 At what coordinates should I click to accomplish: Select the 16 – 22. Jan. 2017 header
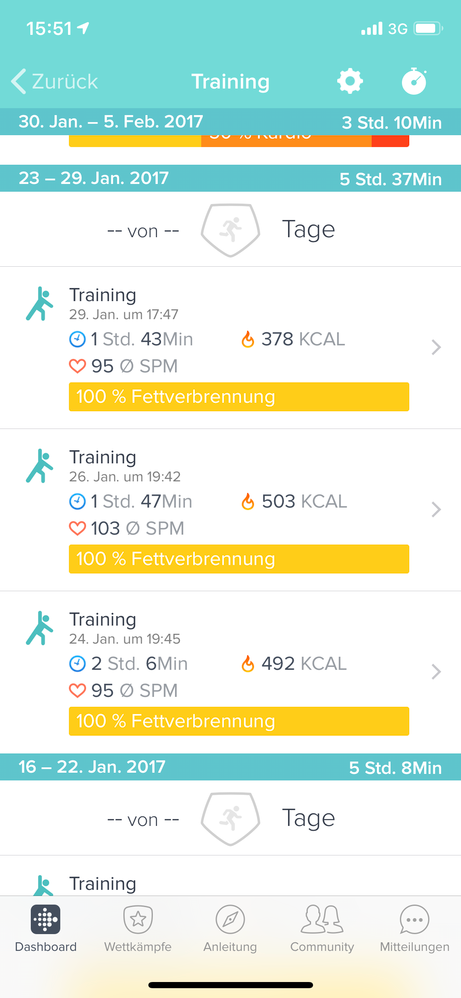pyautogui.click(x=230, y=767)
